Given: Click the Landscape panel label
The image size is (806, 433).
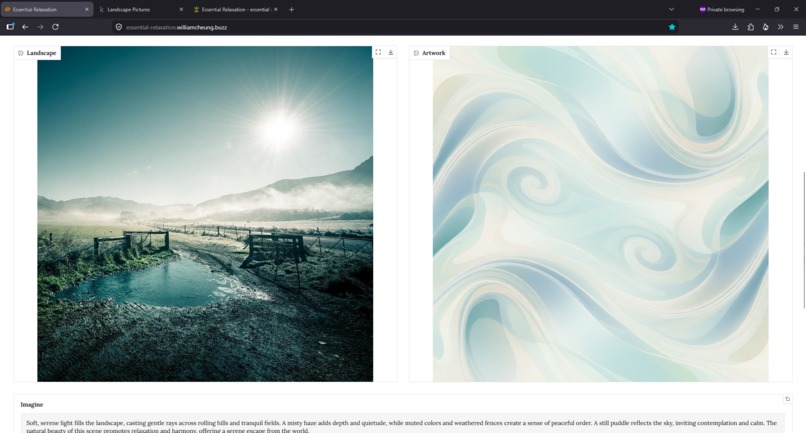Looking at the screenshot, I should pos(38,53).
